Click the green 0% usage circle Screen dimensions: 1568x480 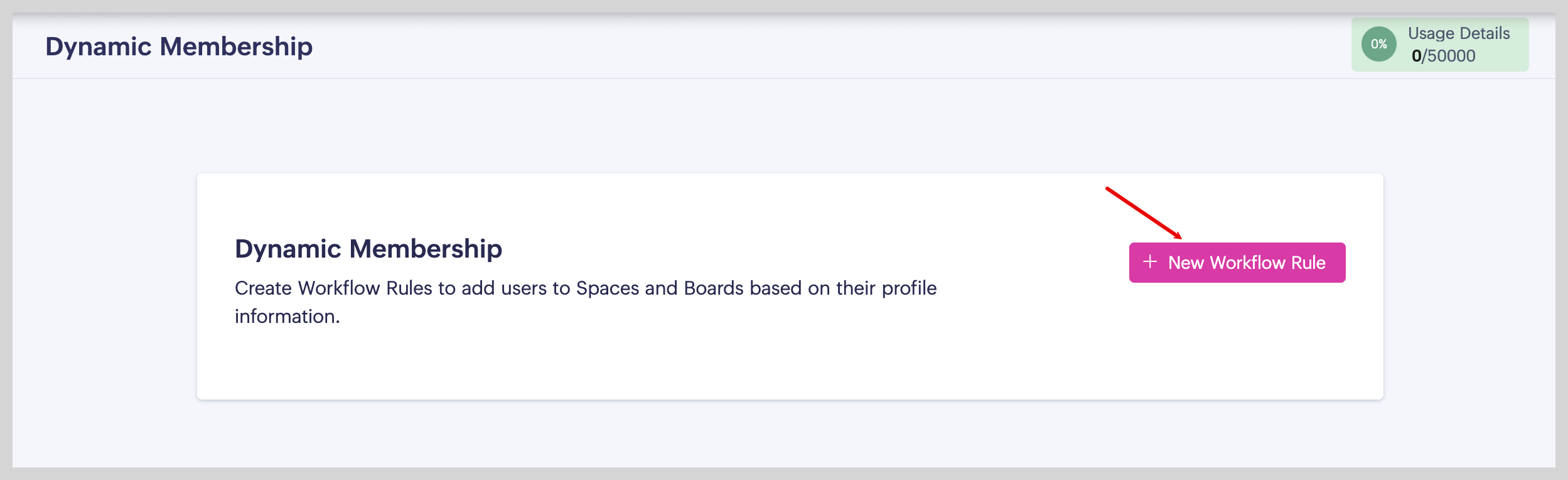(x=1378, y=44)
